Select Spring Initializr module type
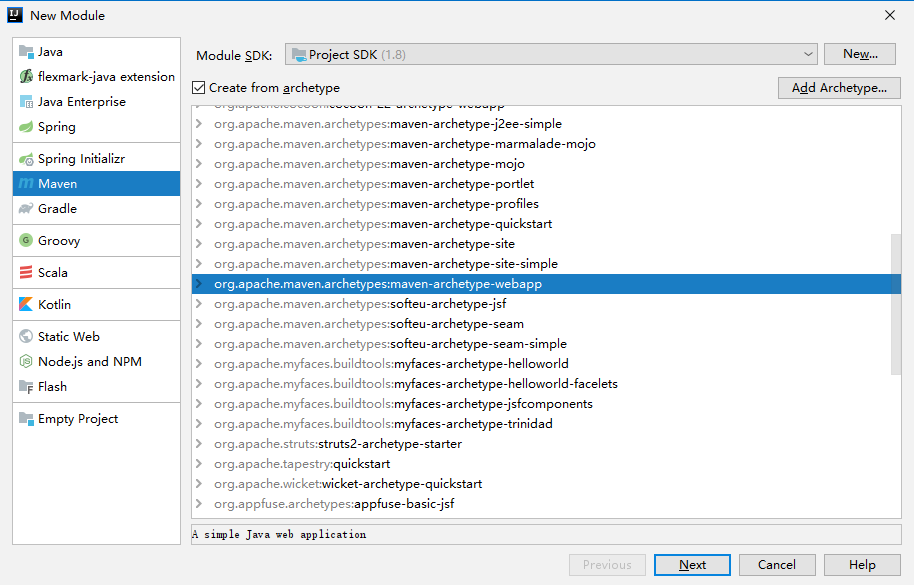This screenshot has height=585, width=914. click(x=96, y=158)
